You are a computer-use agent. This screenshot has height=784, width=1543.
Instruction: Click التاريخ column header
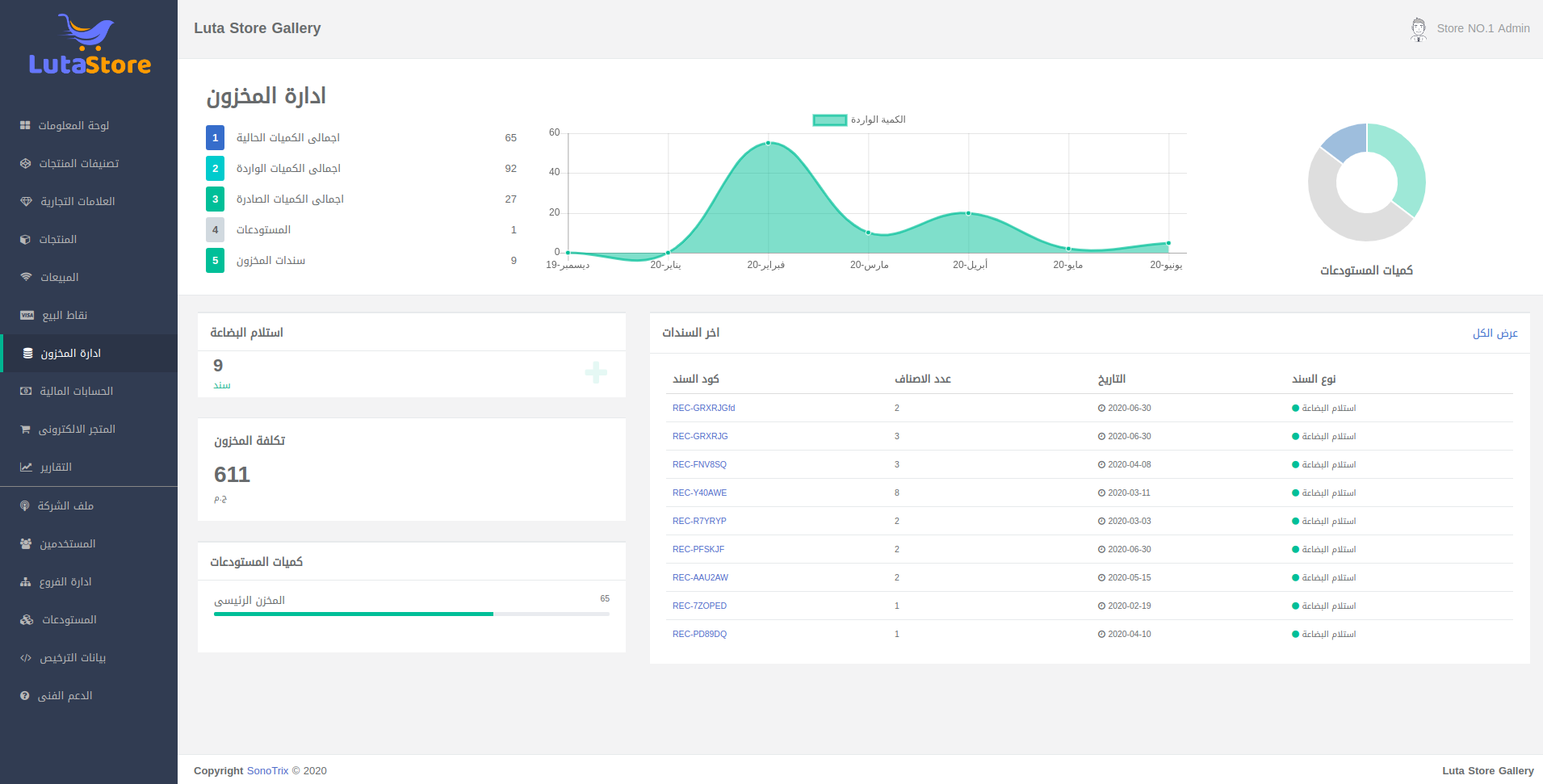(x=1112, y=379)
